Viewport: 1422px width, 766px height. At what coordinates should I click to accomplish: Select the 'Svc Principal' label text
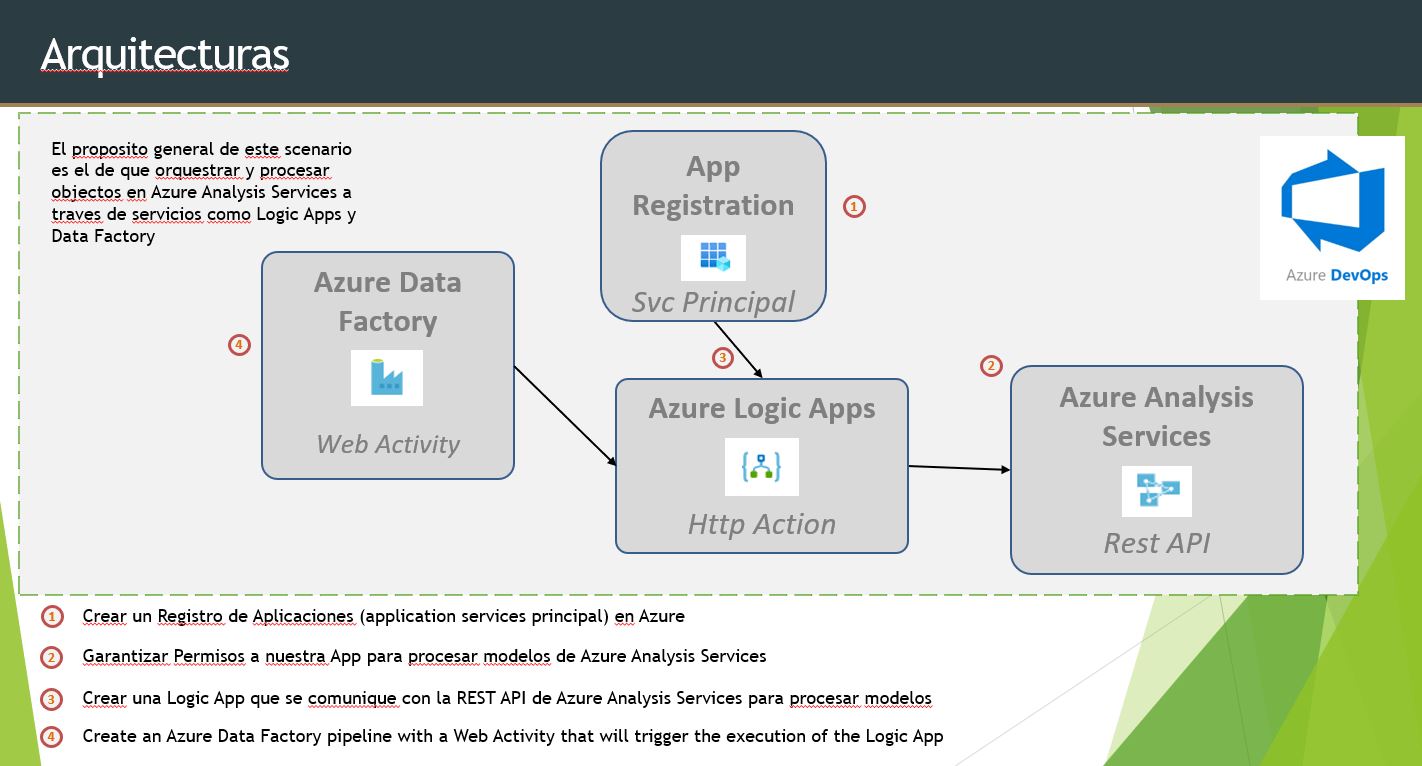click(x=713, y=302)
